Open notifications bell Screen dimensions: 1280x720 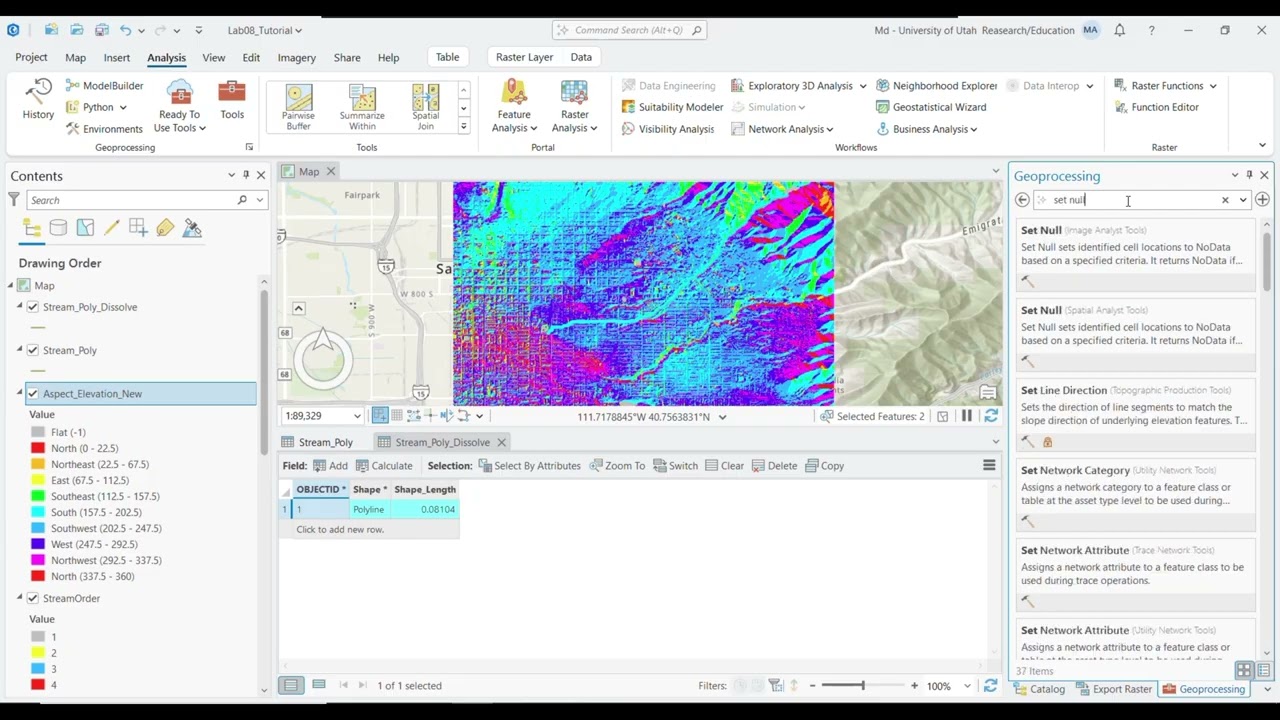[1119, 30]
